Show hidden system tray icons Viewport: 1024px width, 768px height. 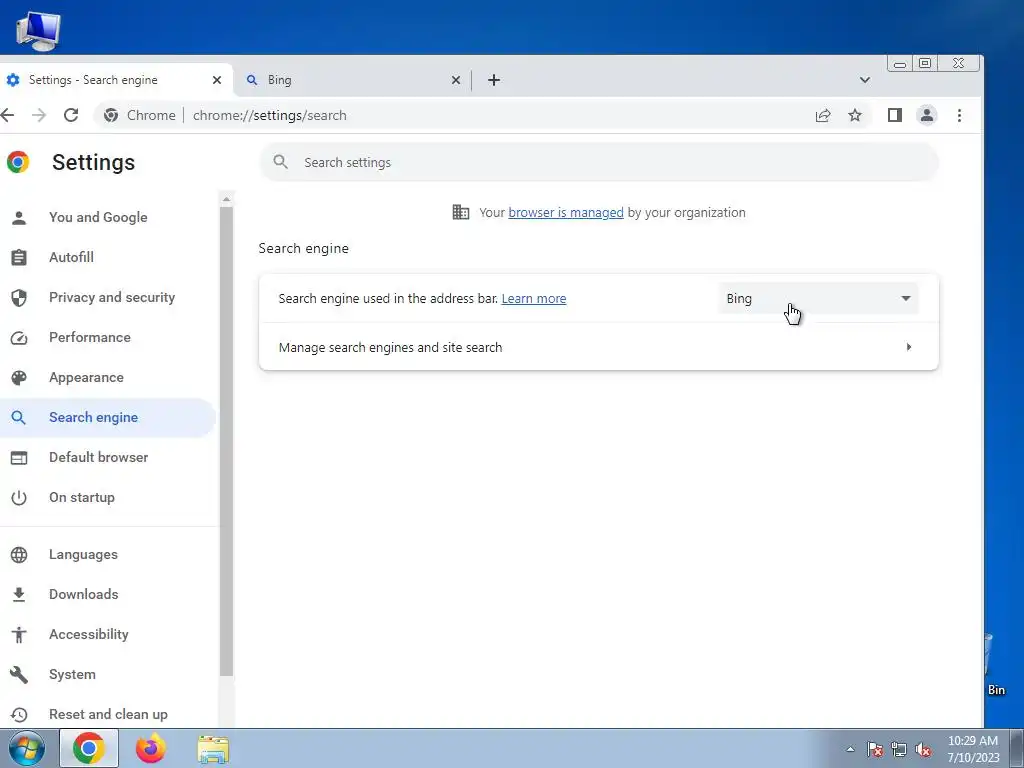coord(850,750)
